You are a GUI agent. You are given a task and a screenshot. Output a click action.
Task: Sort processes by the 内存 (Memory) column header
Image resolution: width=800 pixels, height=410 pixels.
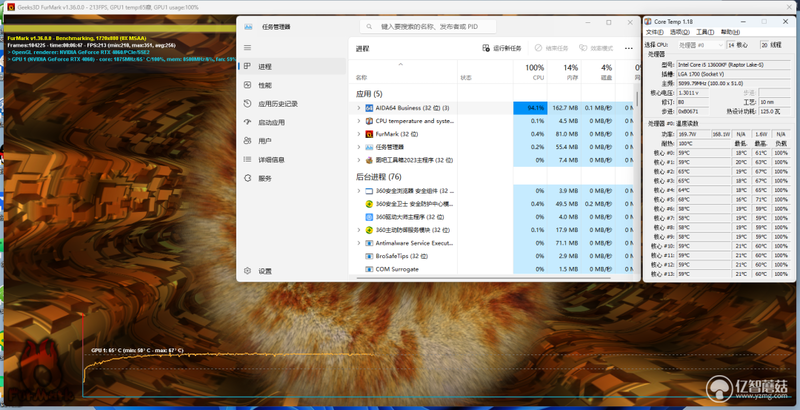pos(564,72)
